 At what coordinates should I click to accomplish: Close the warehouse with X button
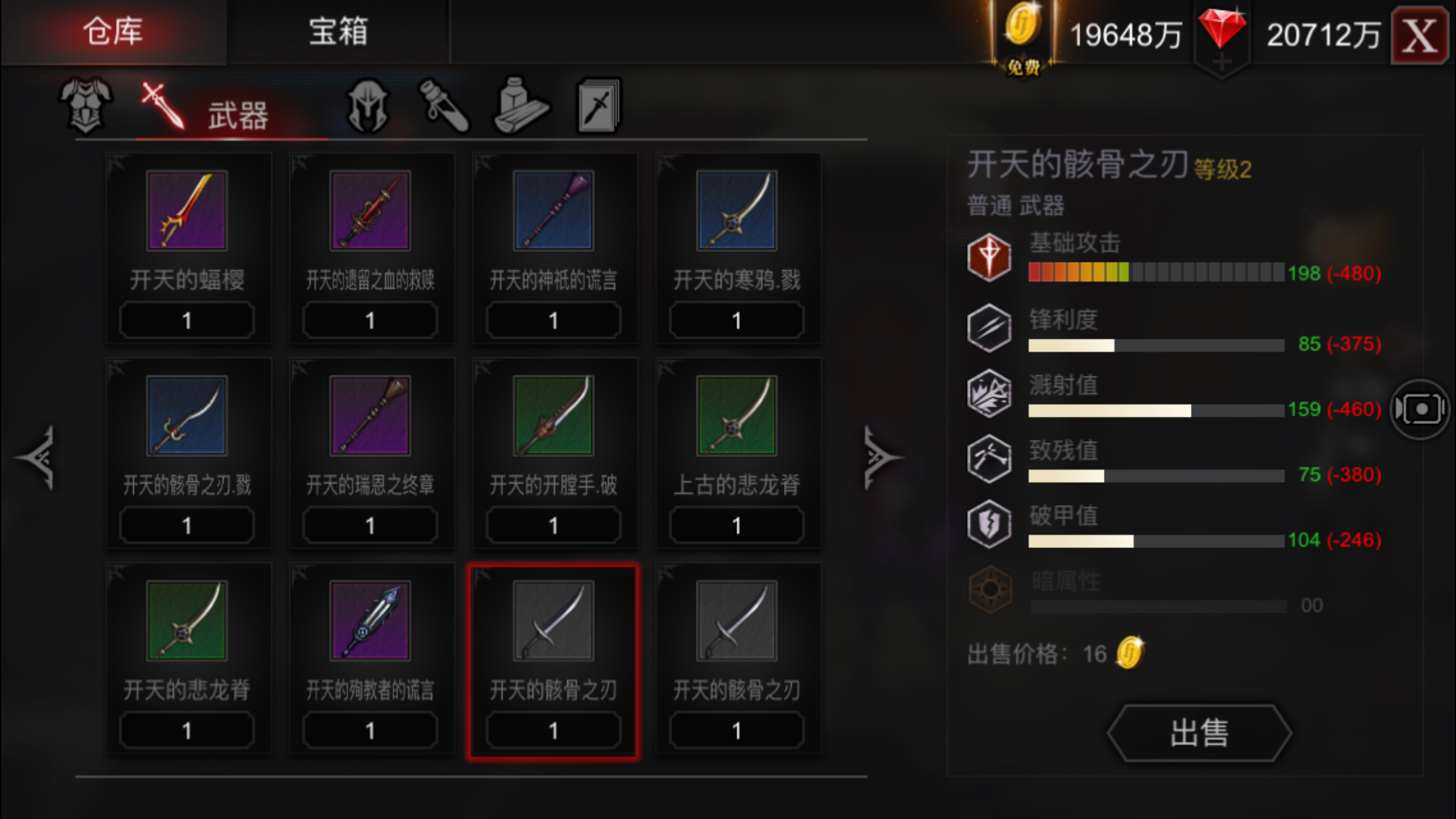pyautogui.click(x=1419, y=36)
